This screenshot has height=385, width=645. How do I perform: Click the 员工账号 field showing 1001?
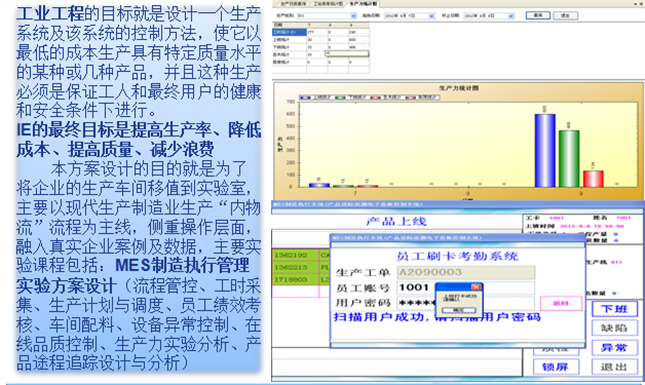click(x=466, y=288)
